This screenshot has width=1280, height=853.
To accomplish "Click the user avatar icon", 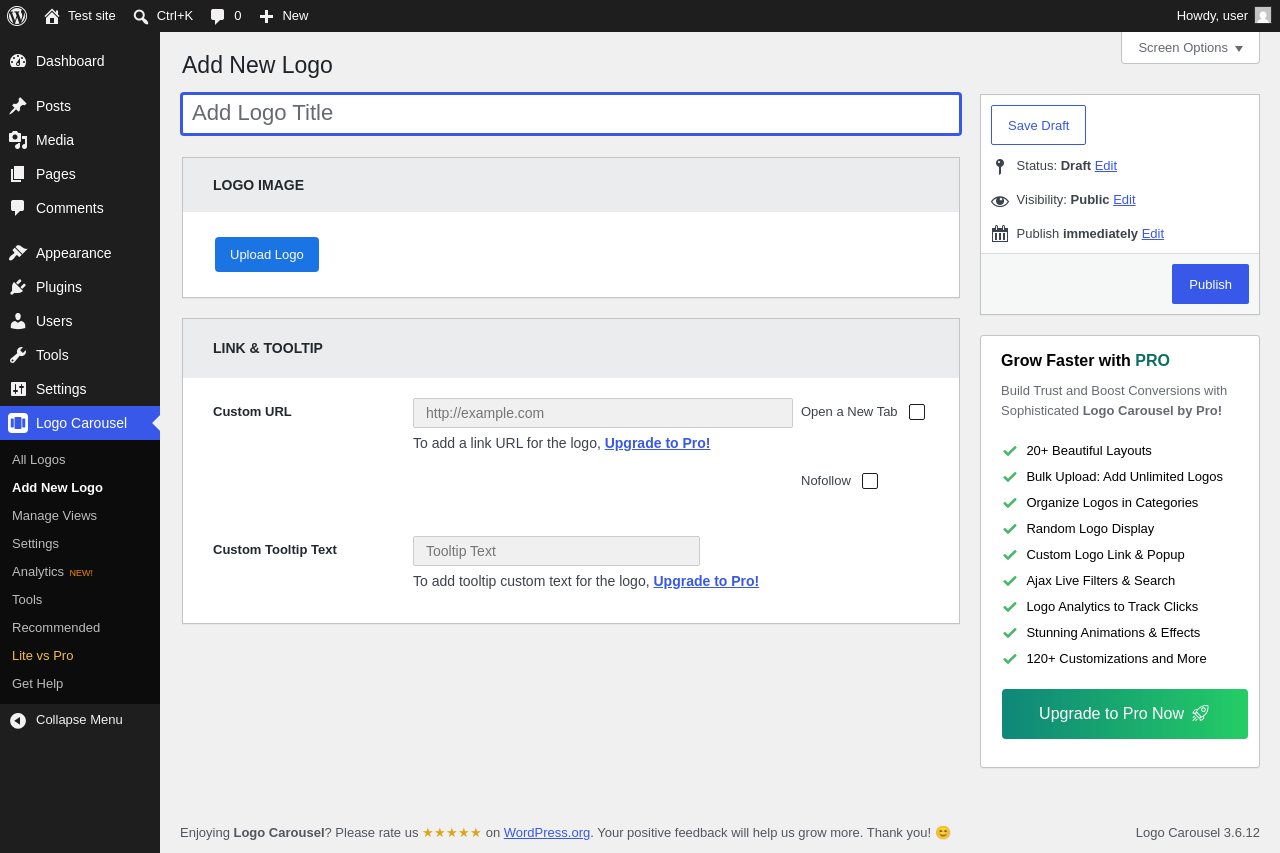I will [1263, 15].
